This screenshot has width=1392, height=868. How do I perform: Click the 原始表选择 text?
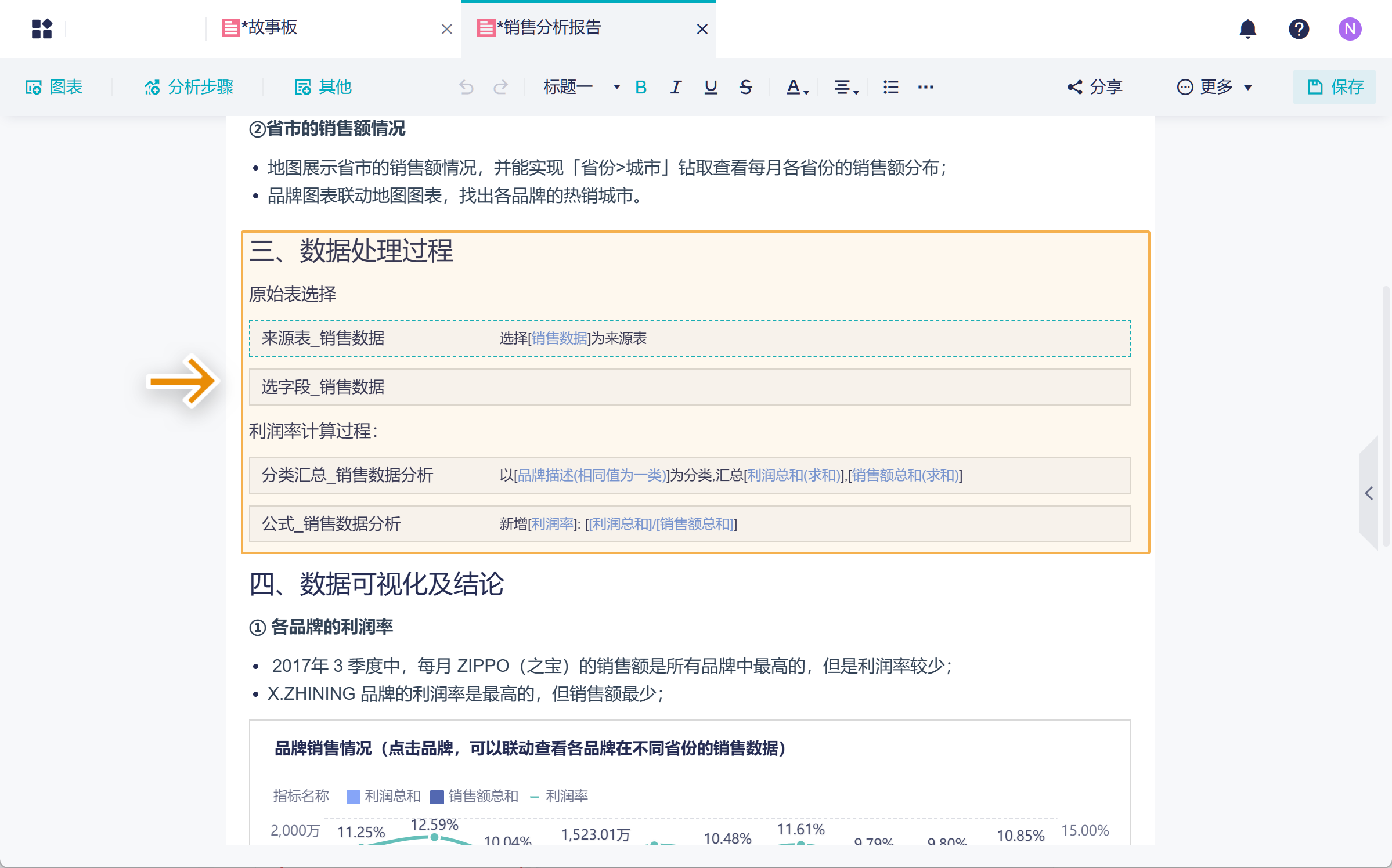[x=293, y=294]
